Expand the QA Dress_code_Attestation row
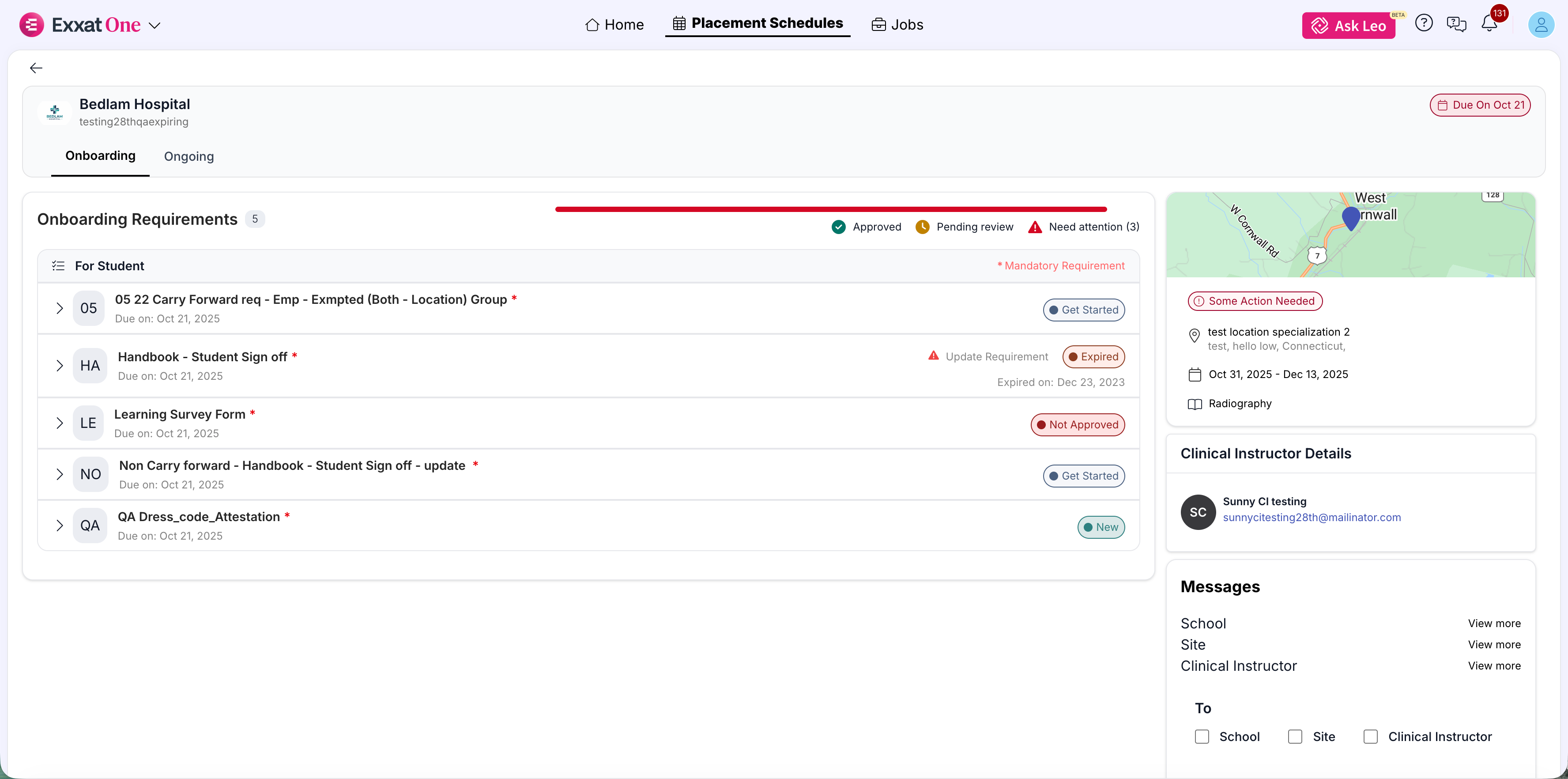 pyautogui.click(x=60, y=525)
